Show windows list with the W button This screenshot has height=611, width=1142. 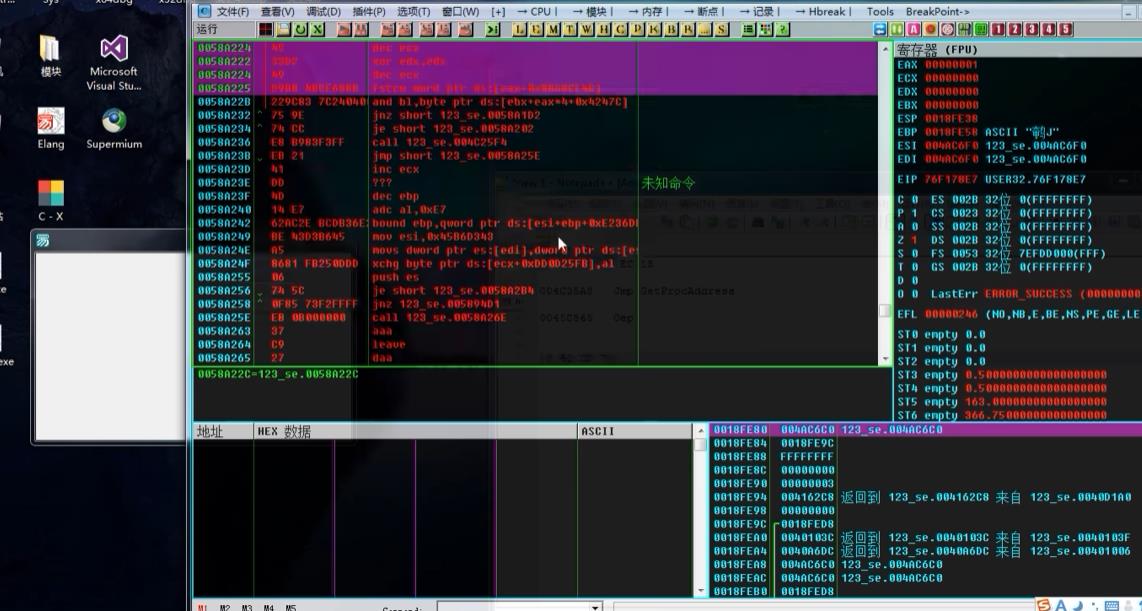coord(587,29)
